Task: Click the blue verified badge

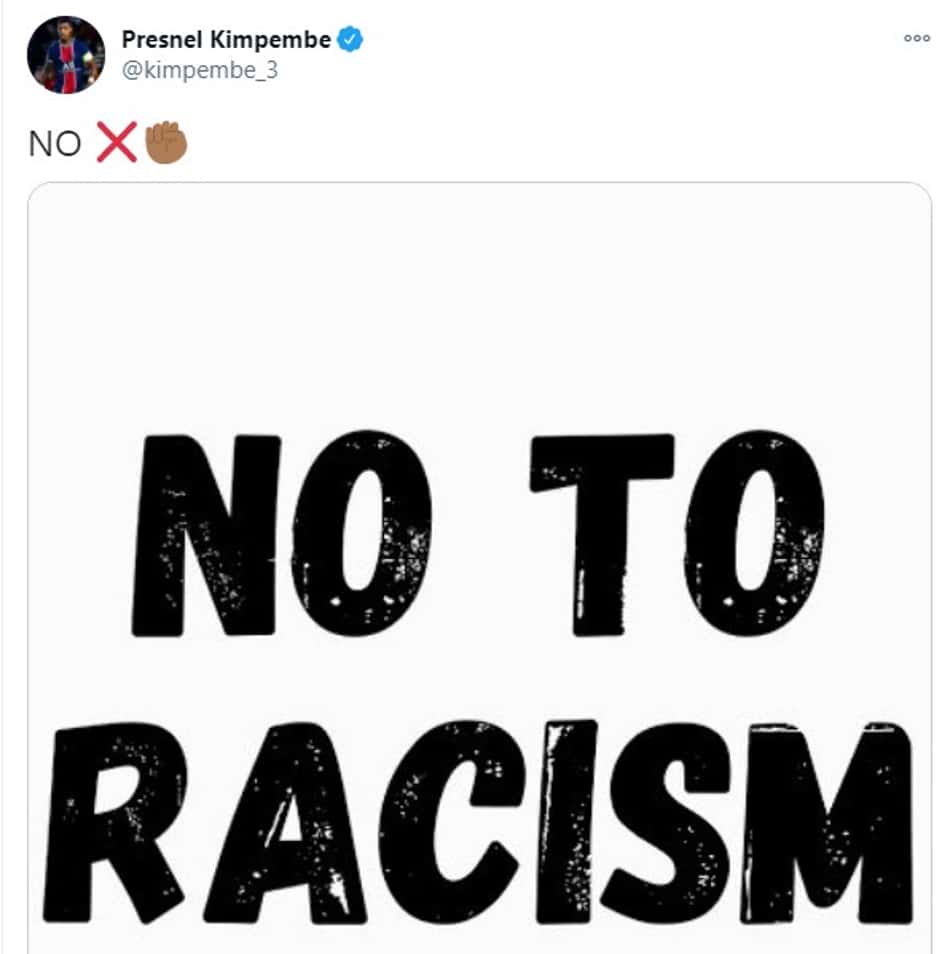Action: pyautogui.click(x=350, y=39)
